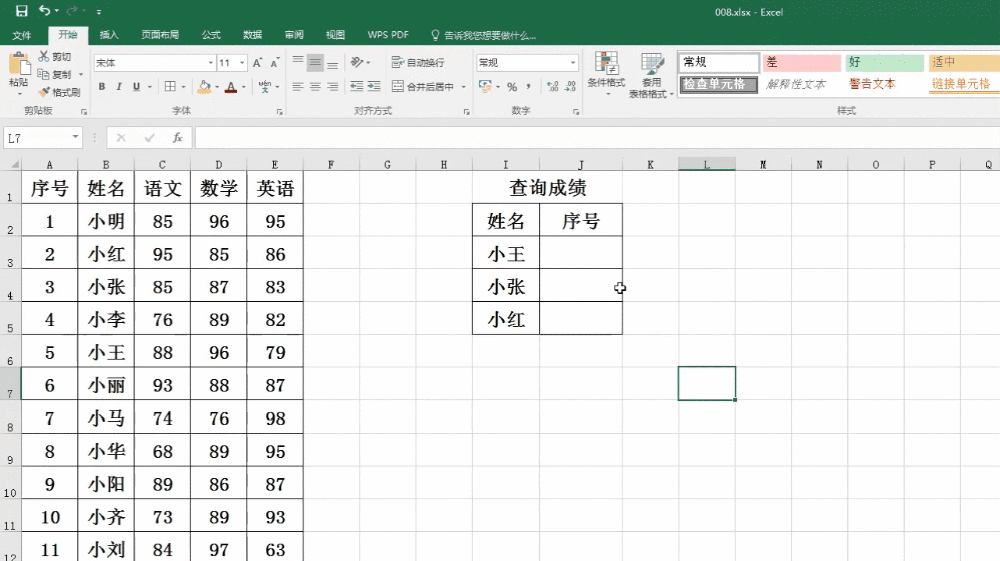Apply the 好 cell style
Viewport: 1000px width, 561px height.
pyautogui.click(x=884, y=62)
